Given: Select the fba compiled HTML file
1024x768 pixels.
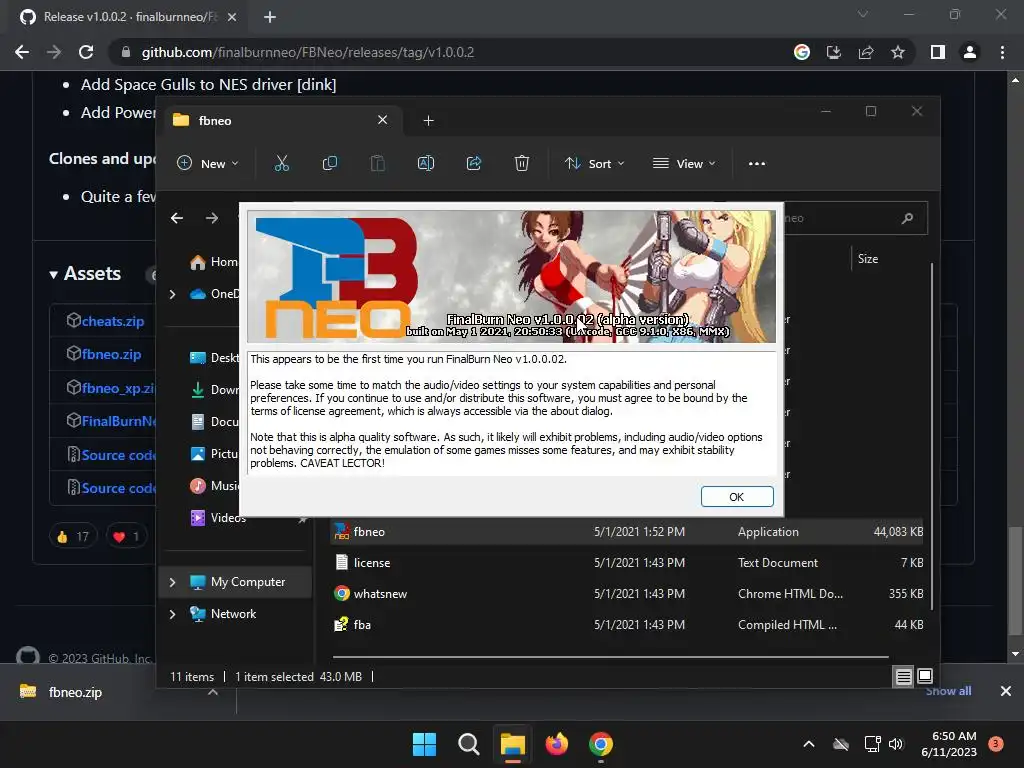Looking at the screenshot, I should [627, 624].
